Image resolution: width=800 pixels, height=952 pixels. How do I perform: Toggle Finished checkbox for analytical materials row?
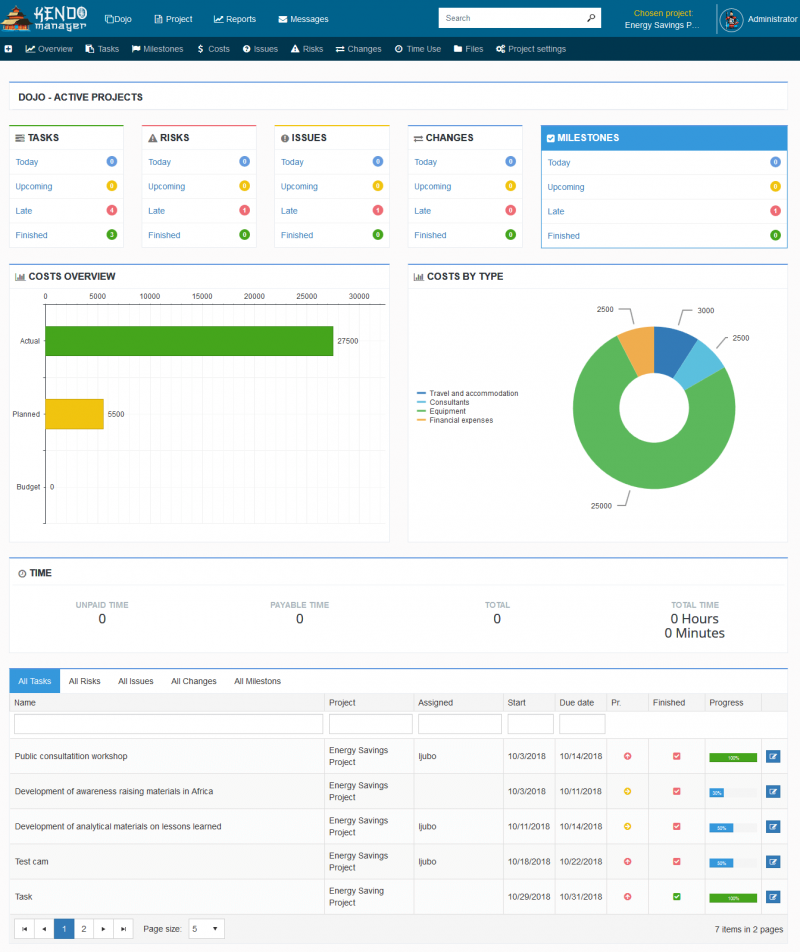tap(676, 827)
